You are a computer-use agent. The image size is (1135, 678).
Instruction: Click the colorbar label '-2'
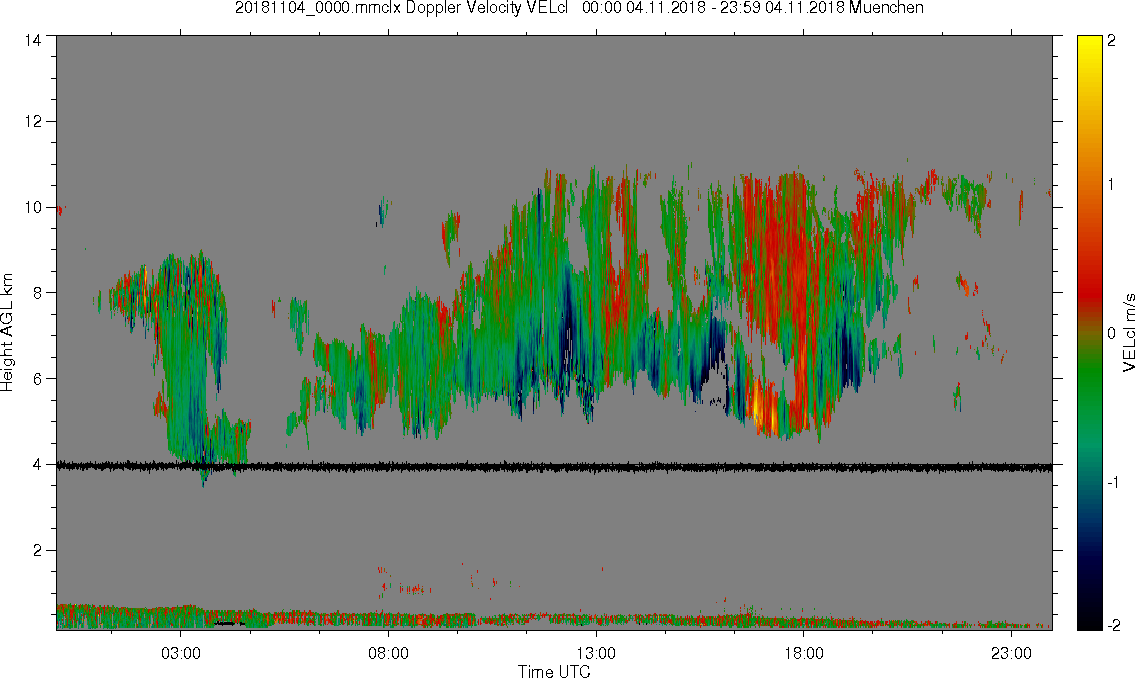click(x=1112, y=625)
